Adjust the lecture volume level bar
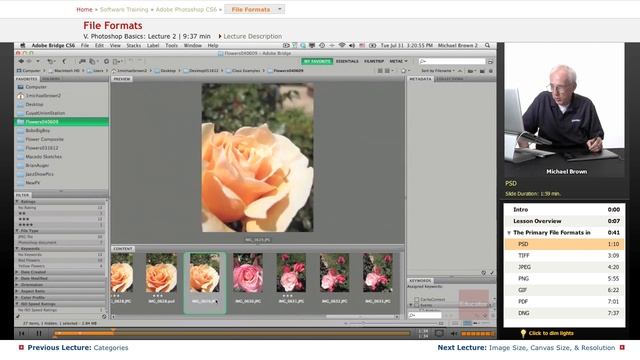640x360 pixels. click(x=477, y=333)
